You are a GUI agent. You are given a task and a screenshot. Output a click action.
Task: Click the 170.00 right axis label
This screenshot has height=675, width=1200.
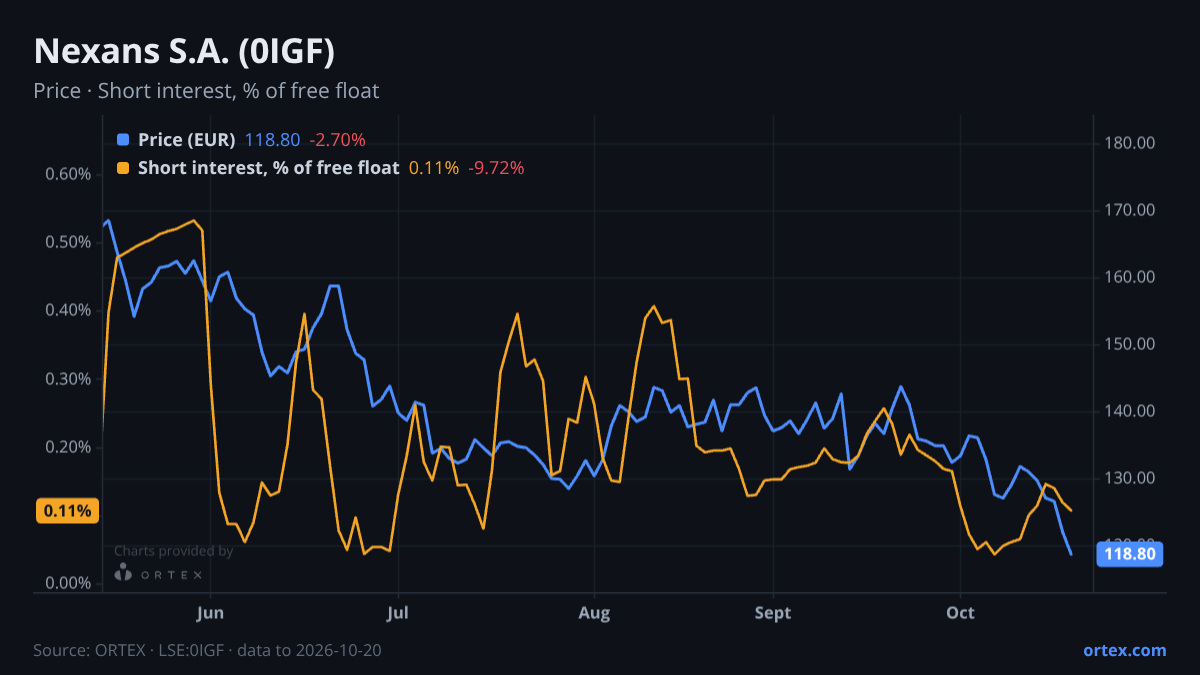pos(1130,210)
